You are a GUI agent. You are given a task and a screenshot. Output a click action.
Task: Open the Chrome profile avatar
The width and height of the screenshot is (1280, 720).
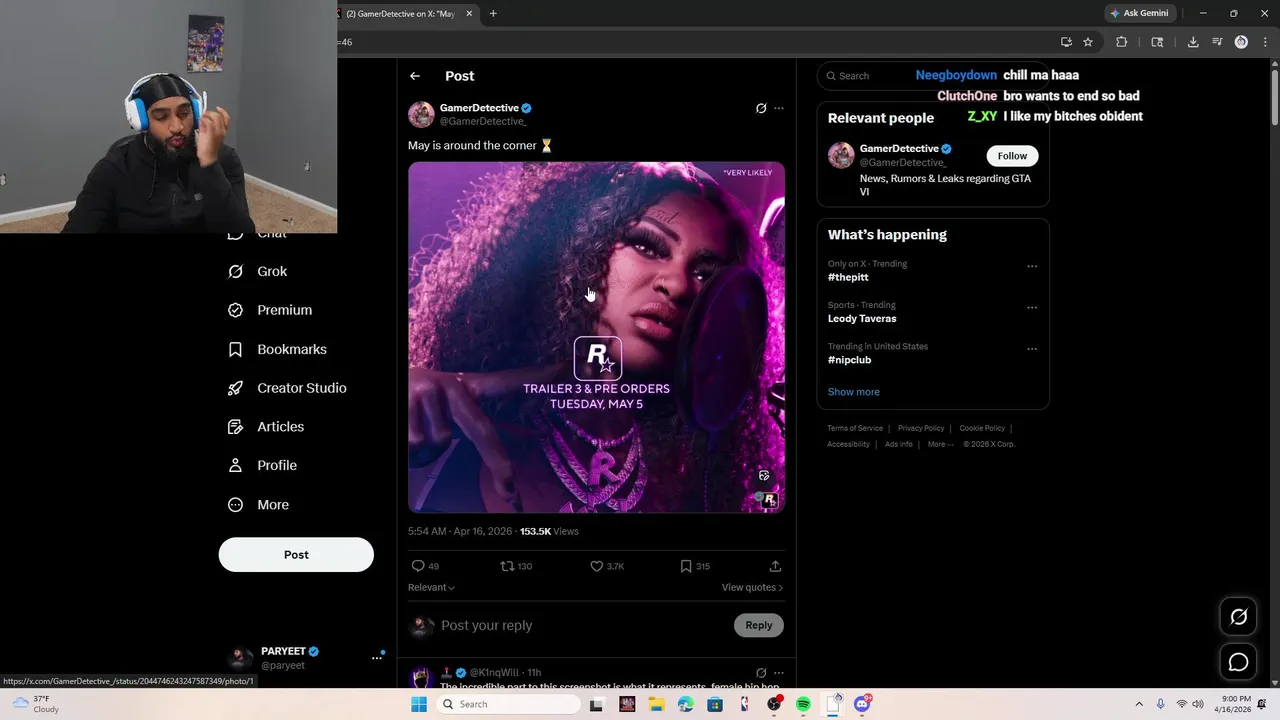click(x=1241, y=42)
